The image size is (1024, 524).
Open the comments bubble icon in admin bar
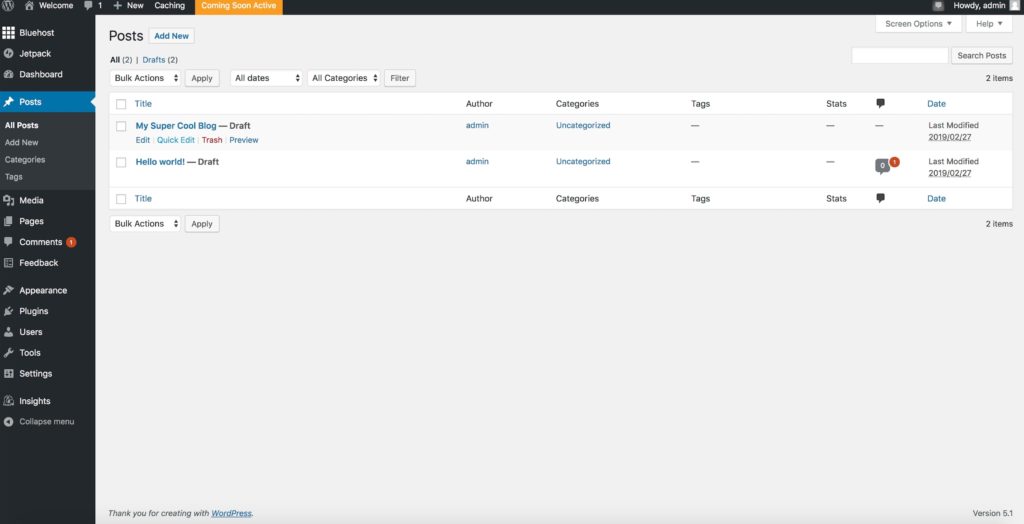click(x=88, y=5)
